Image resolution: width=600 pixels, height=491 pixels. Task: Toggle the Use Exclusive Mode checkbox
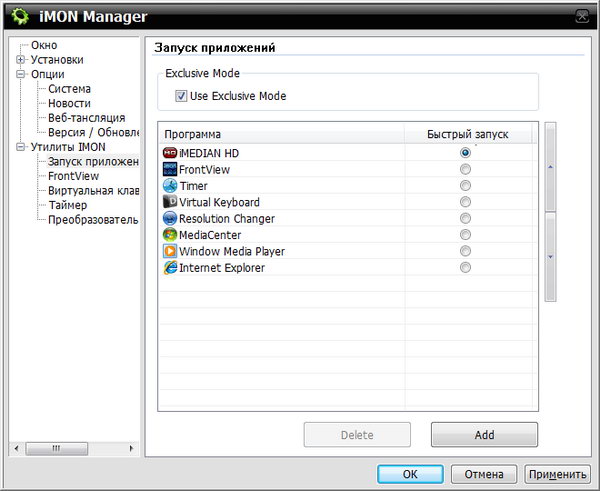coord(181,96)
